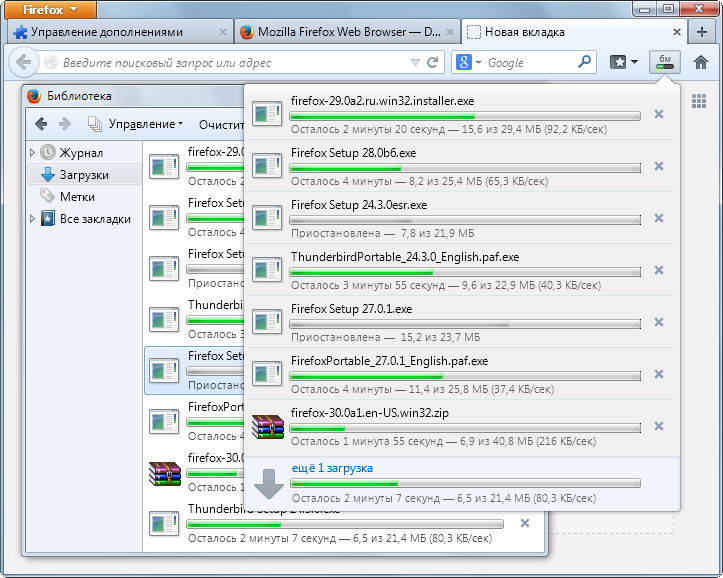Image resolution: width=723 pixels, height=578 pixels.
Task: Show the new tab grid icon
Action: point(699,100)
